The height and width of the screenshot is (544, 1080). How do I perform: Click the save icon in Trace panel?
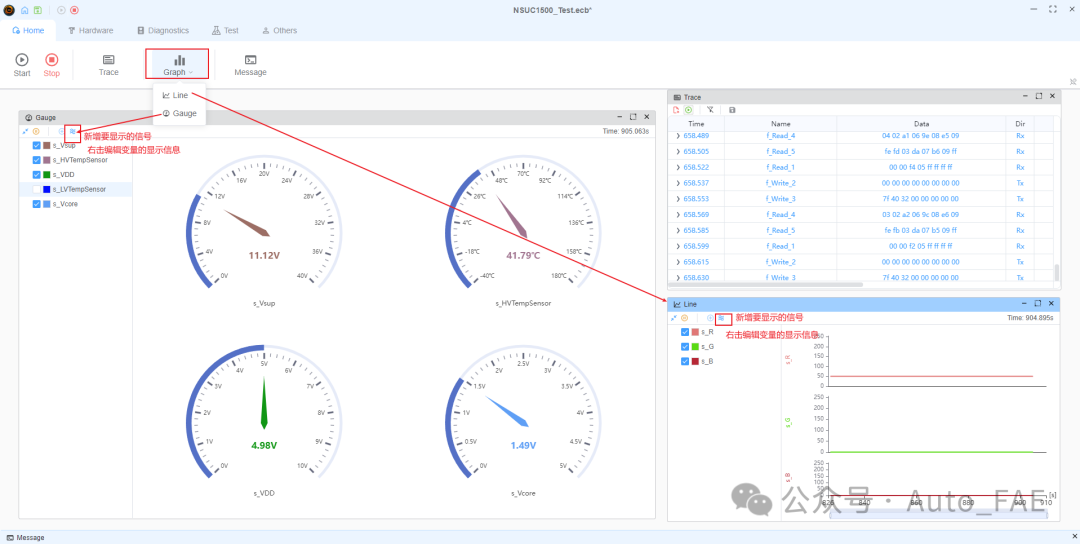[x=732, y=110]
